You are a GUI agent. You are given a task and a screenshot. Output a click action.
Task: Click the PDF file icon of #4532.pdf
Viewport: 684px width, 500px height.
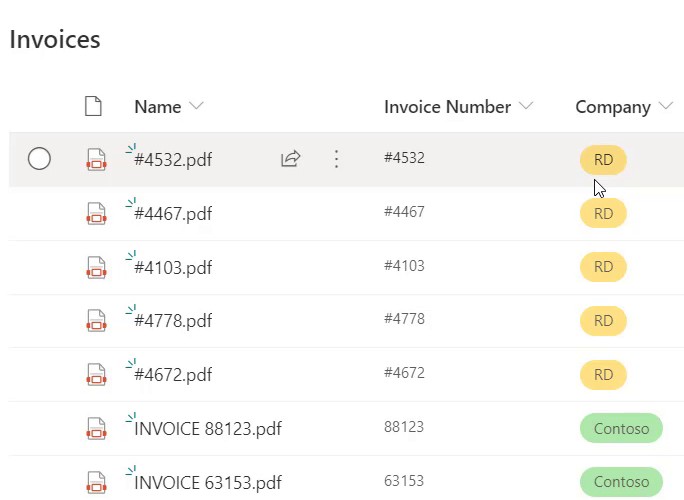point(96,160)
